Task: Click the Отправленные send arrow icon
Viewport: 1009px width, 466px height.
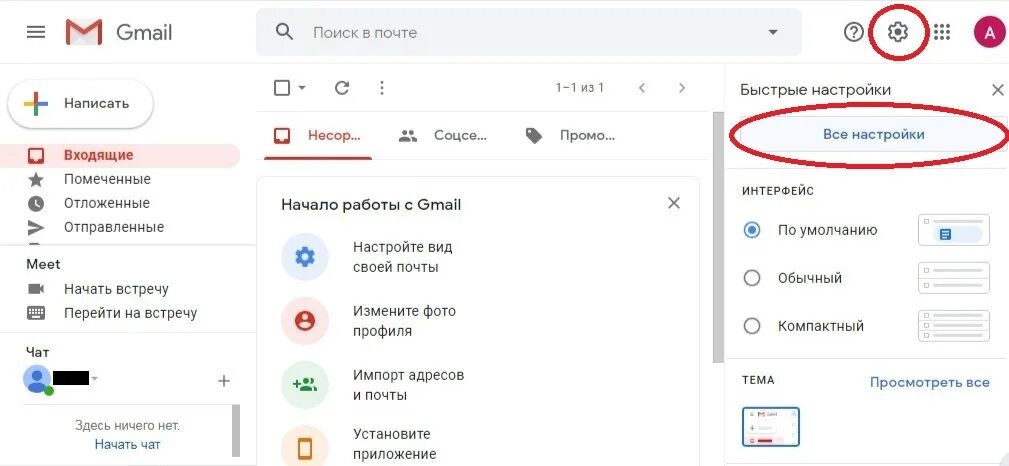Action: pos(36,227)
